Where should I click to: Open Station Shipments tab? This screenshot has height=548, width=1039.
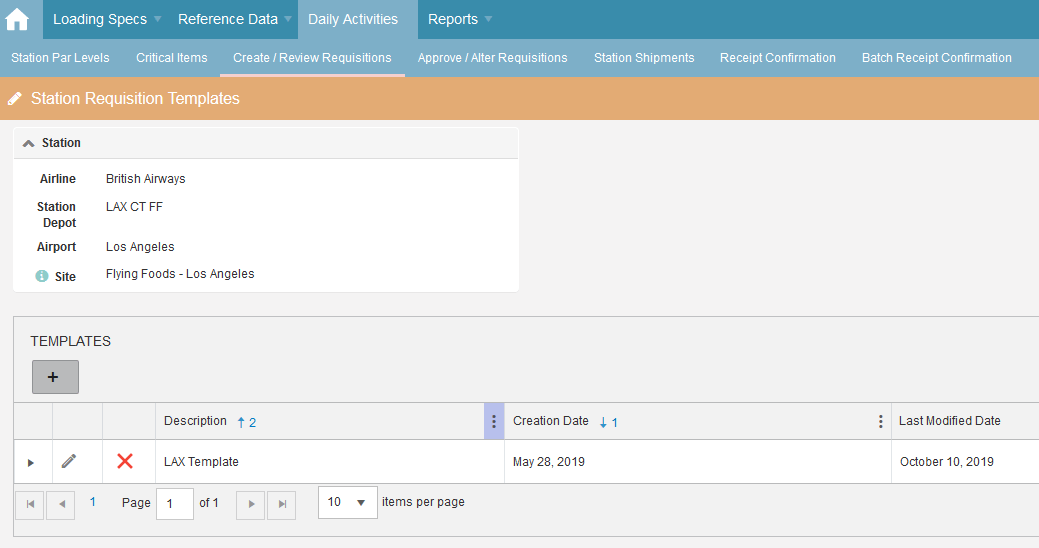coord(644,58)
